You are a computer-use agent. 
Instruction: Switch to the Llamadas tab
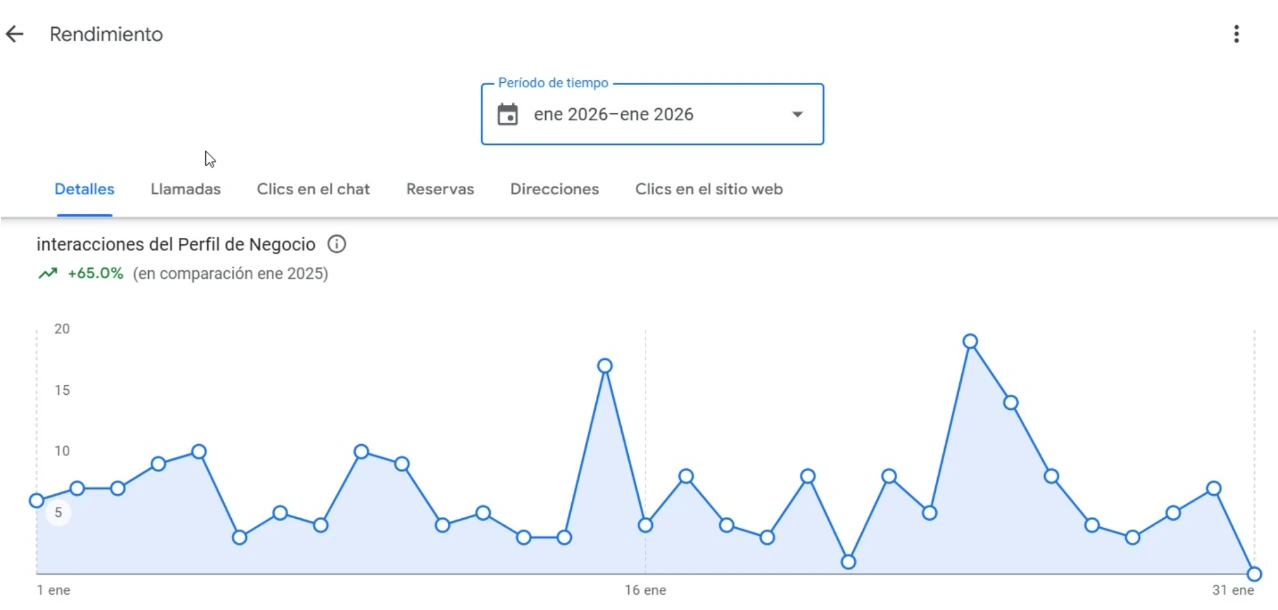click(186, 189)
